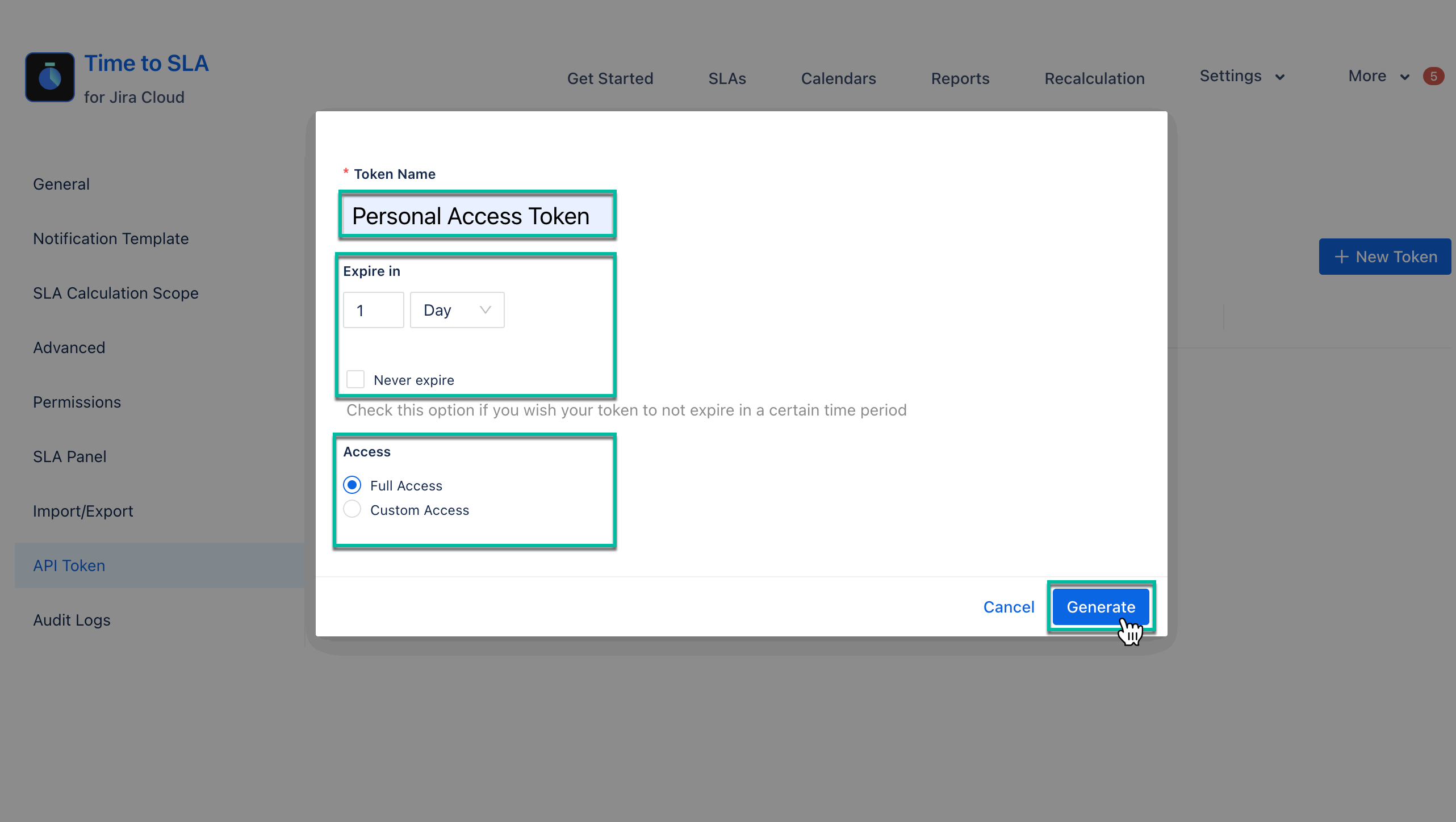Click the expire duration number field
The width and height of the screenshot is (1456, 822).
click(x=373, y=310)
